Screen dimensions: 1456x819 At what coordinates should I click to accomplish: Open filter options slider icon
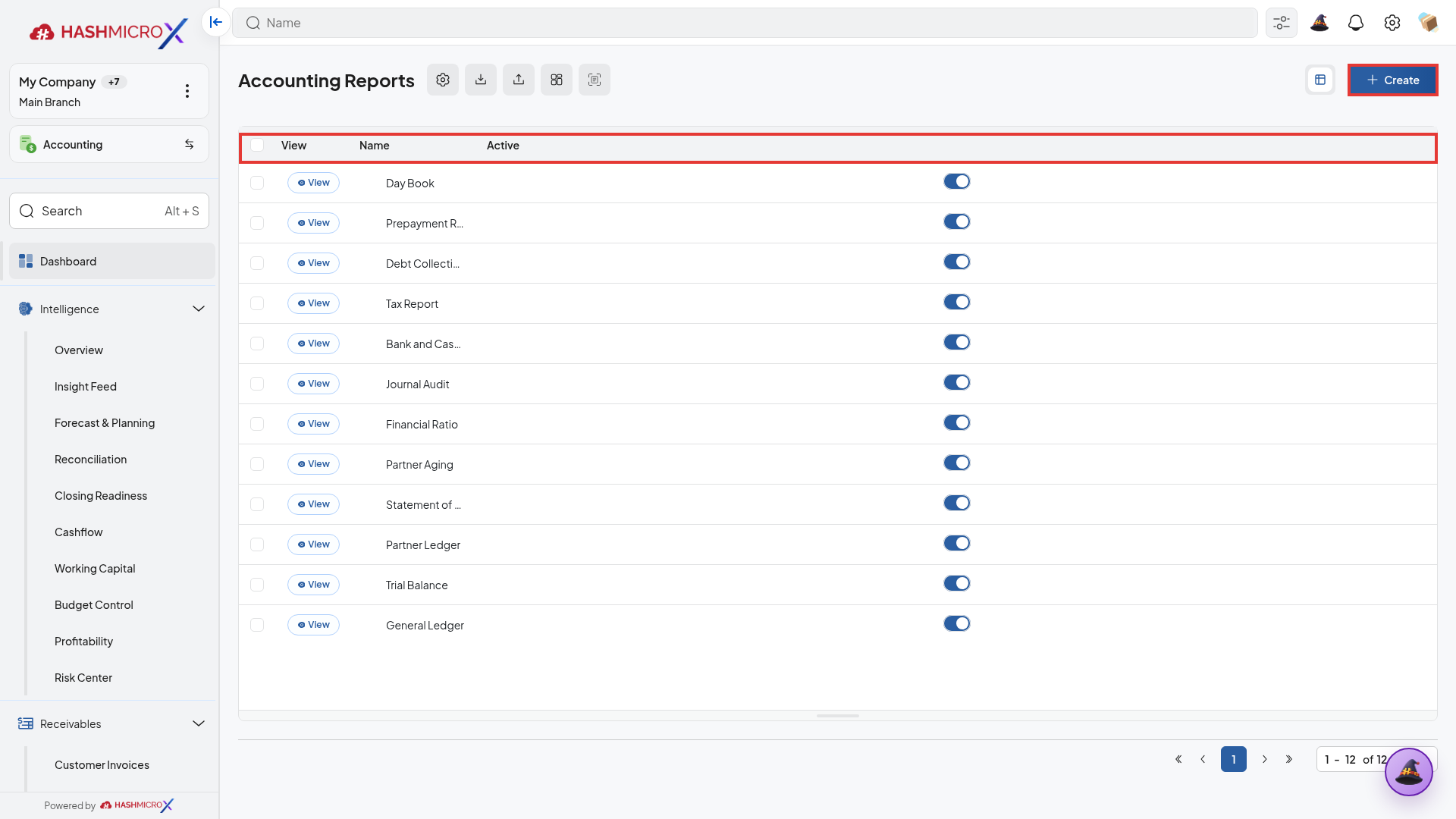point(1282,23)
